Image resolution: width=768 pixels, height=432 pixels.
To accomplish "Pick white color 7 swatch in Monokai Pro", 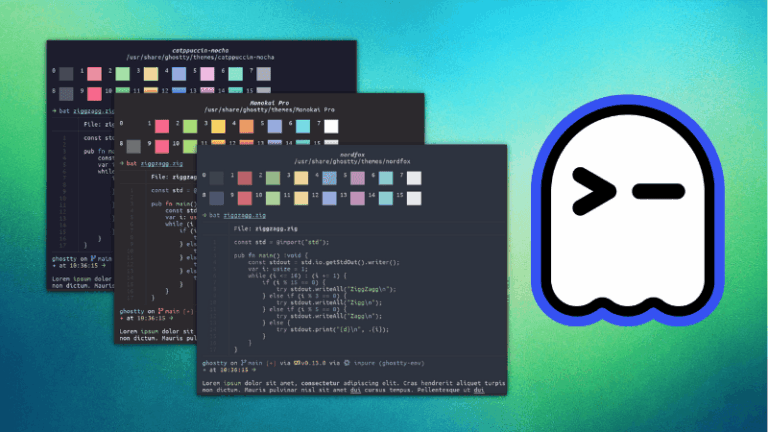I will coord(332,126).
